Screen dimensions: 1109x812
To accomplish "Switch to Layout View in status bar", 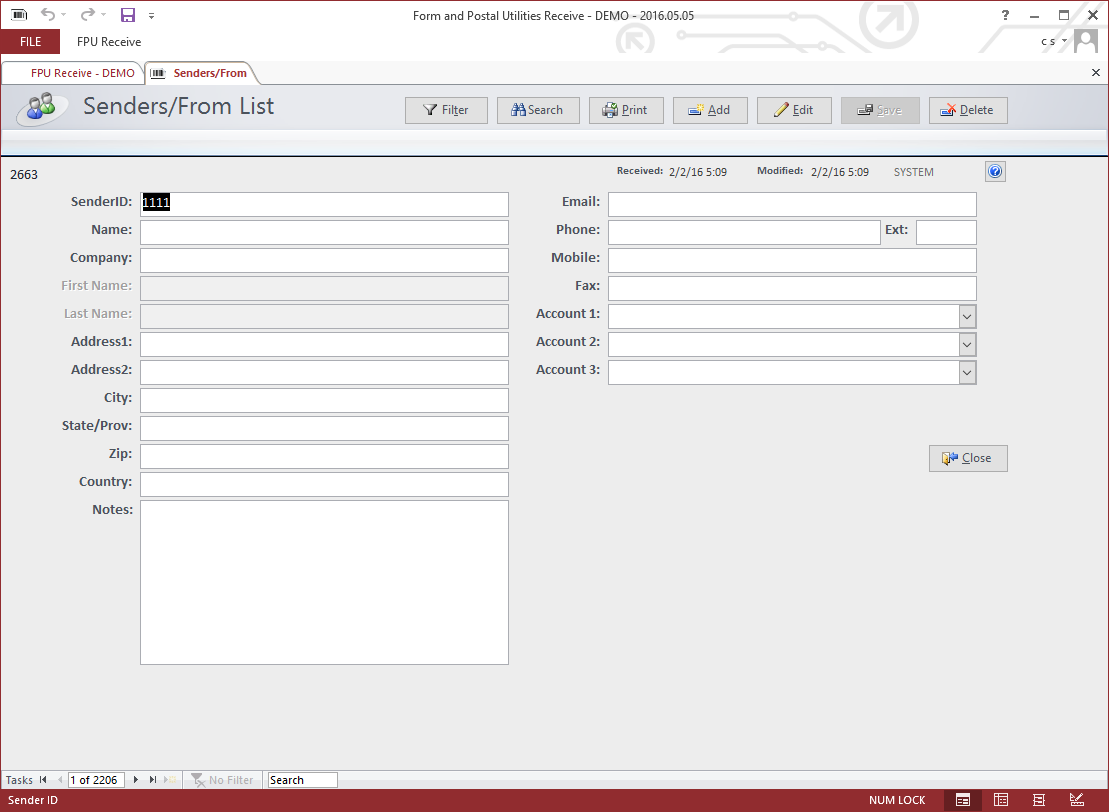I will point(1039,800).
